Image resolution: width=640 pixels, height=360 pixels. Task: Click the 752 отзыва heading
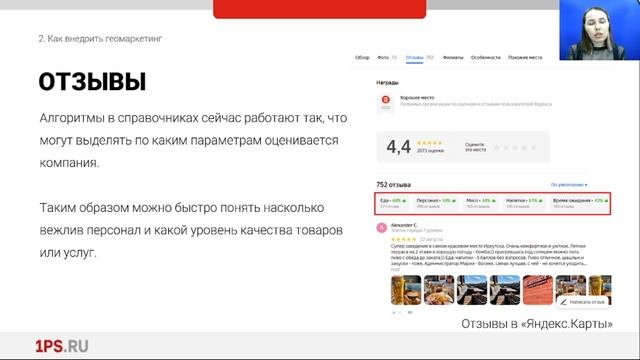[x=393, y=185]
